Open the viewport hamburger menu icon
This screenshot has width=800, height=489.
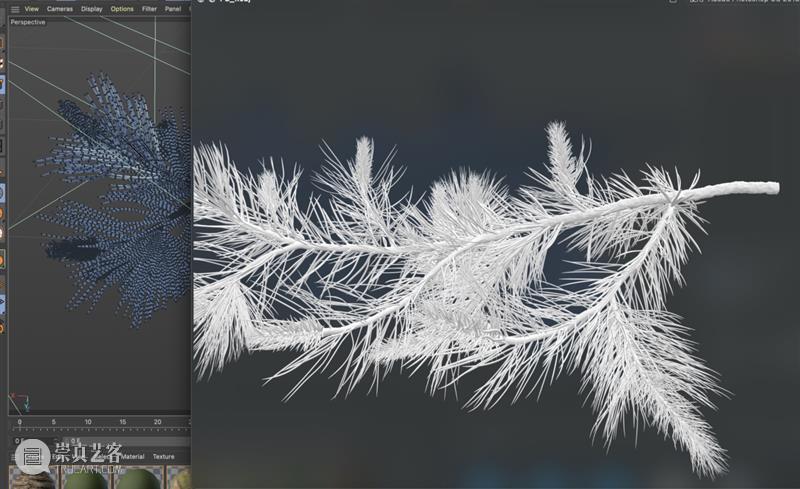pos(15,9)
